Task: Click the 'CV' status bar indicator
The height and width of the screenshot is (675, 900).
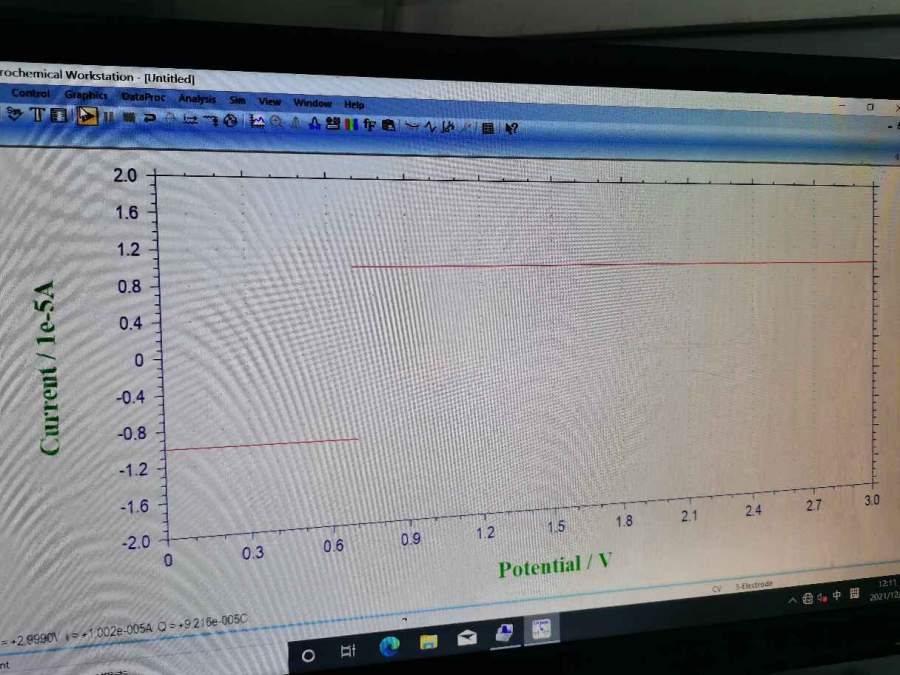Action: pos(716,589)
